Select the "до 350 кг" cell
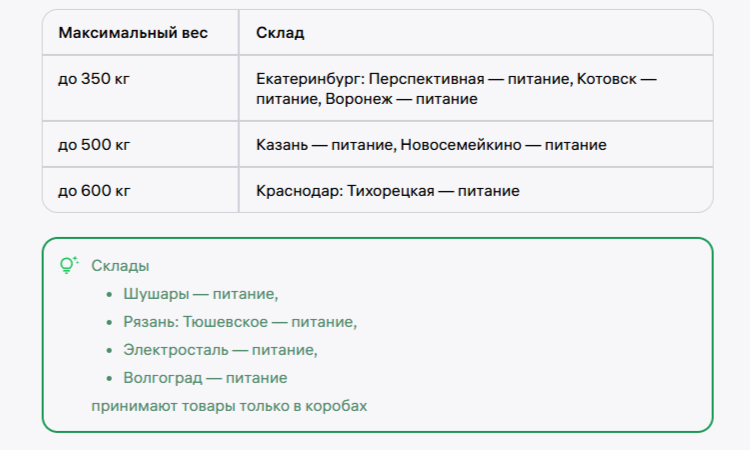The height and width of the screenshot is (450, 750). (94, 78)
